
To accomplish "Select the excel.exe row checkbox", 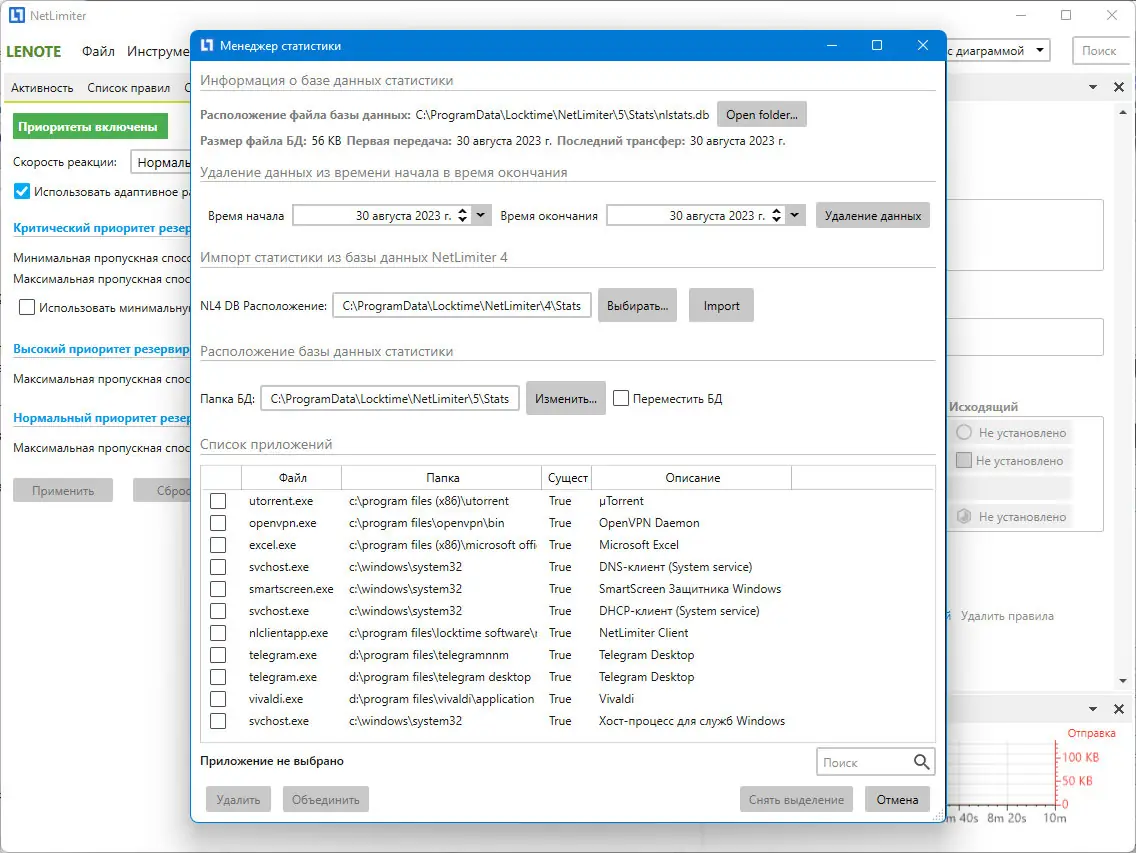I will (218, 545).
